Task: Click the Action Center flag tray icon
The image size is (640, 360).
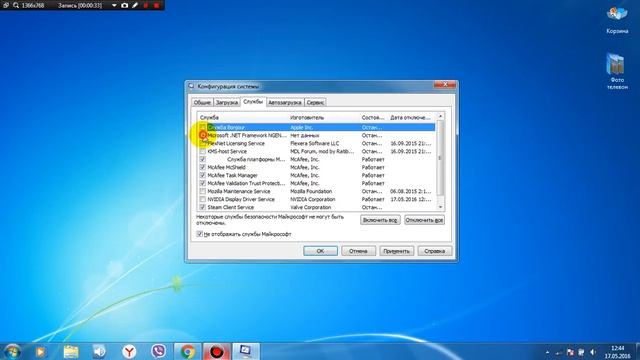Action: coord(570,352)
